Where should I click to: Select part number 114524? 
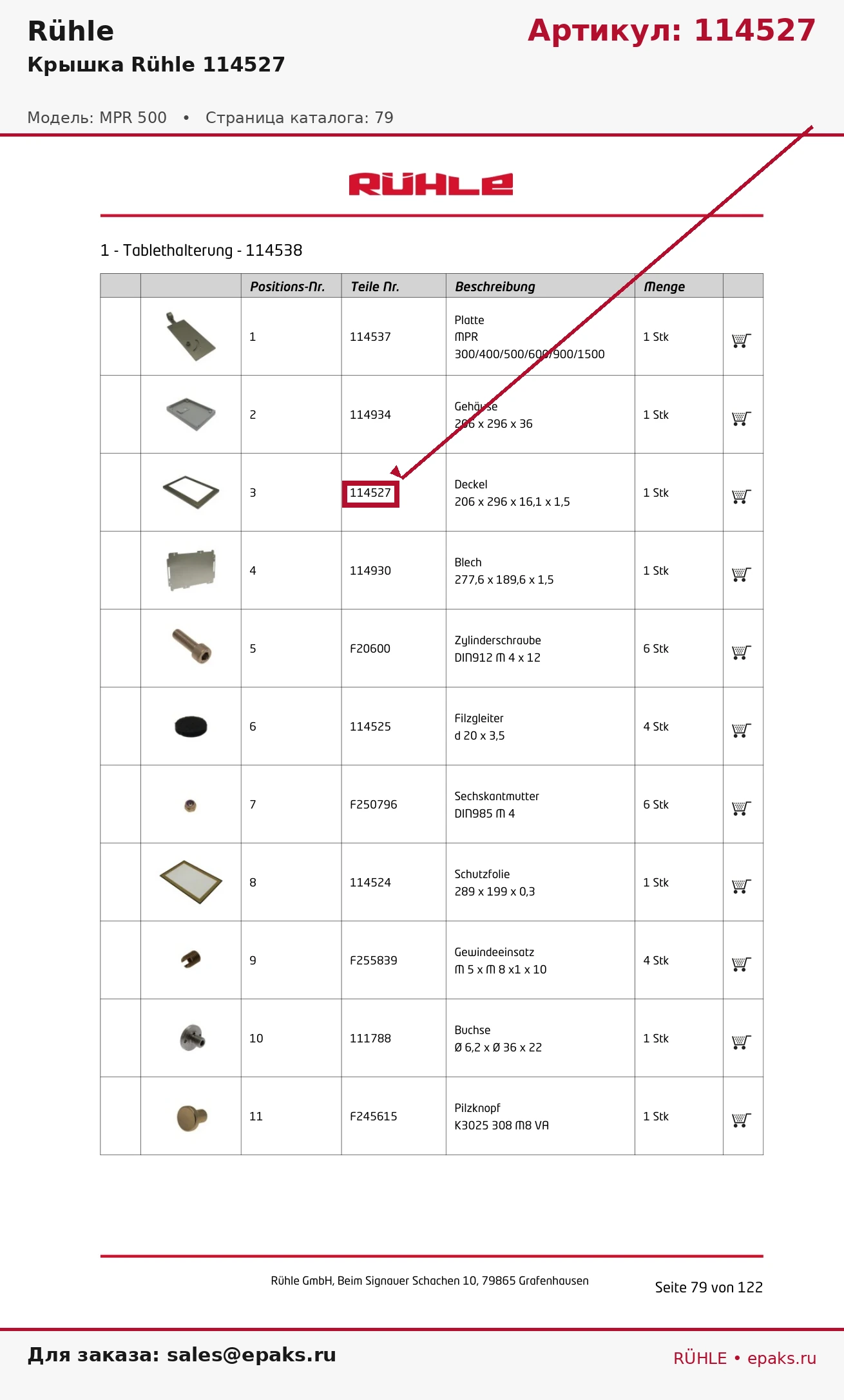click(370, 883)
